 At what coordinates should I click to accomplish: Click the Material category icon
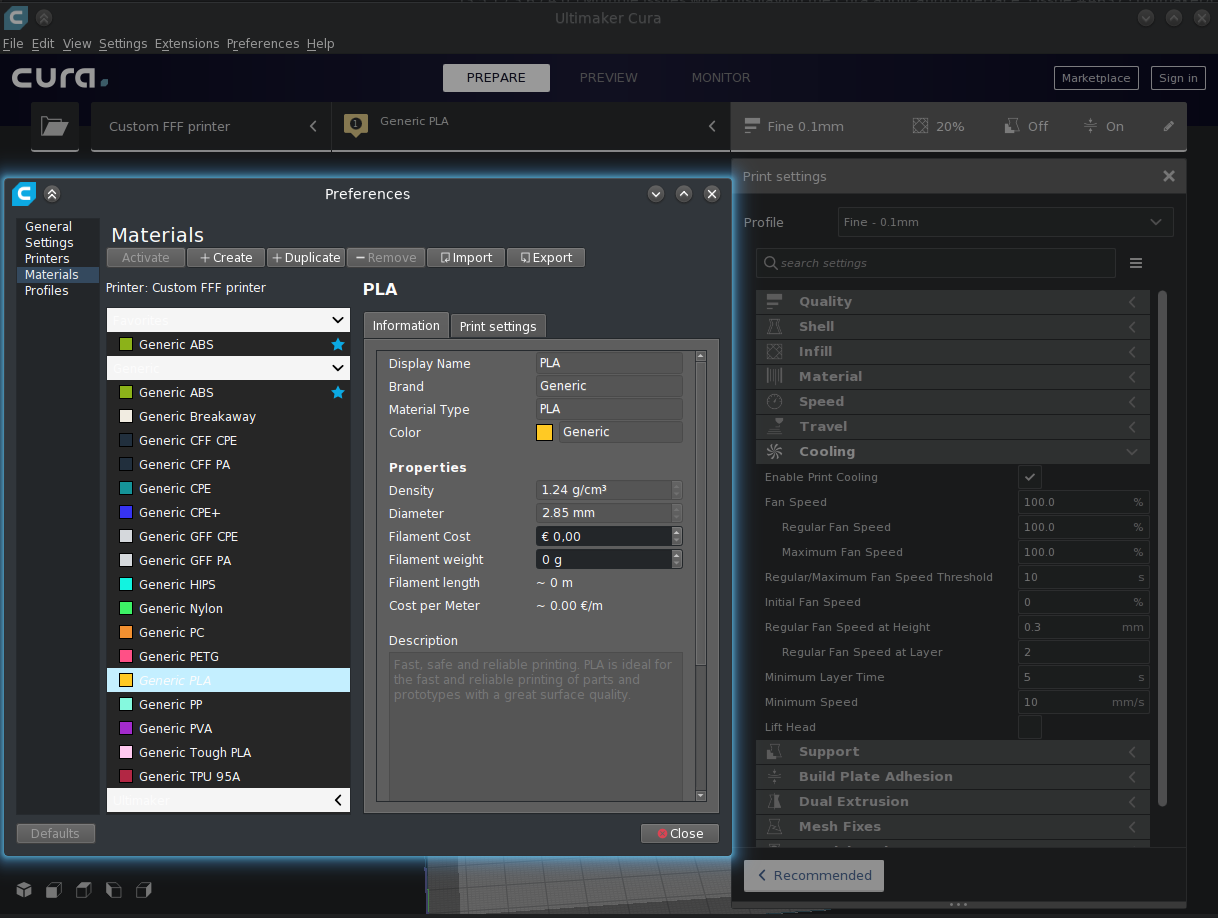pos(774,376)
